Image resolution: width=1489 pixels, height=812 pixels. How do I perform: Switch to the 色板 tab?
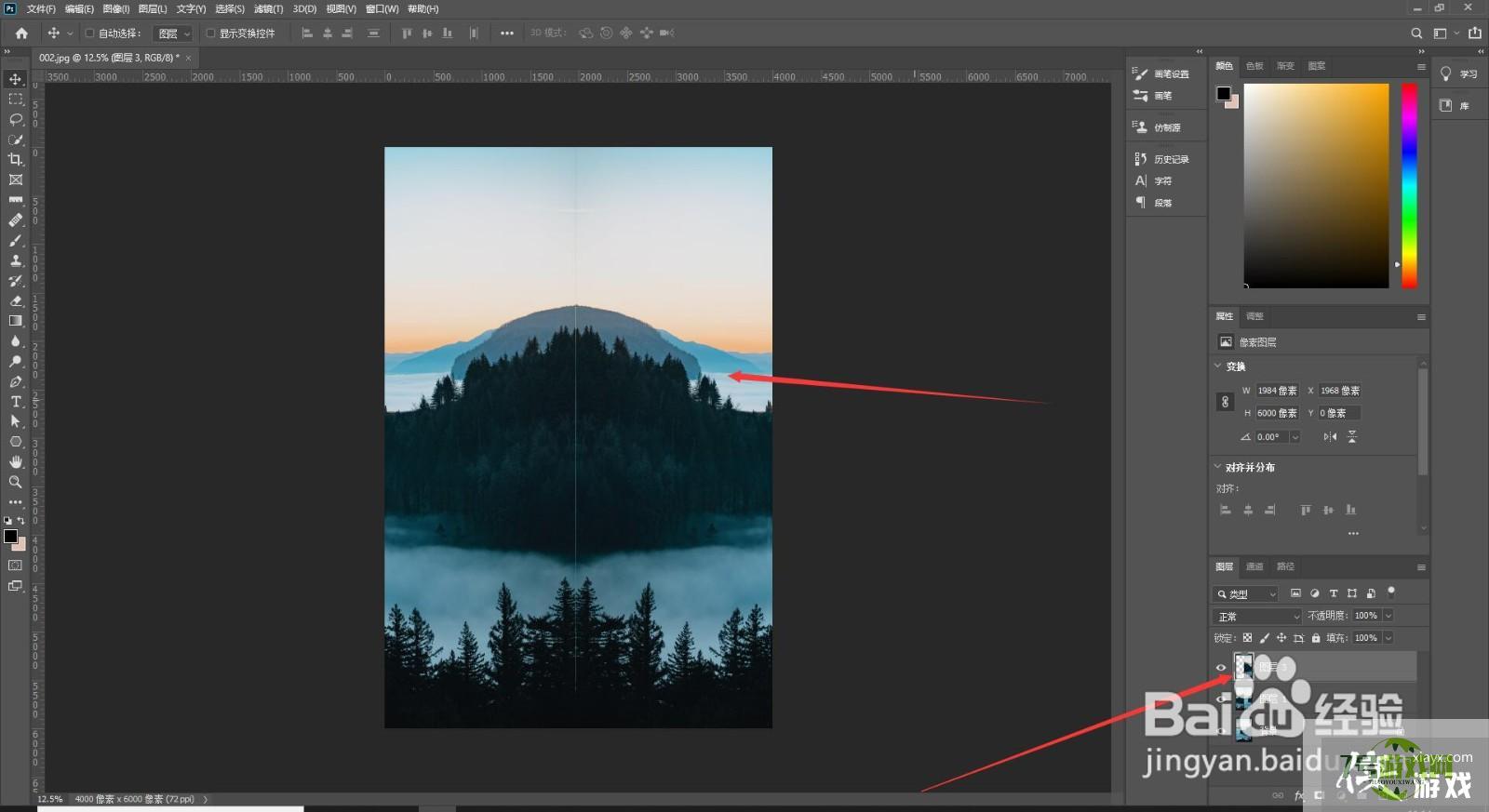coord(1254,66)
